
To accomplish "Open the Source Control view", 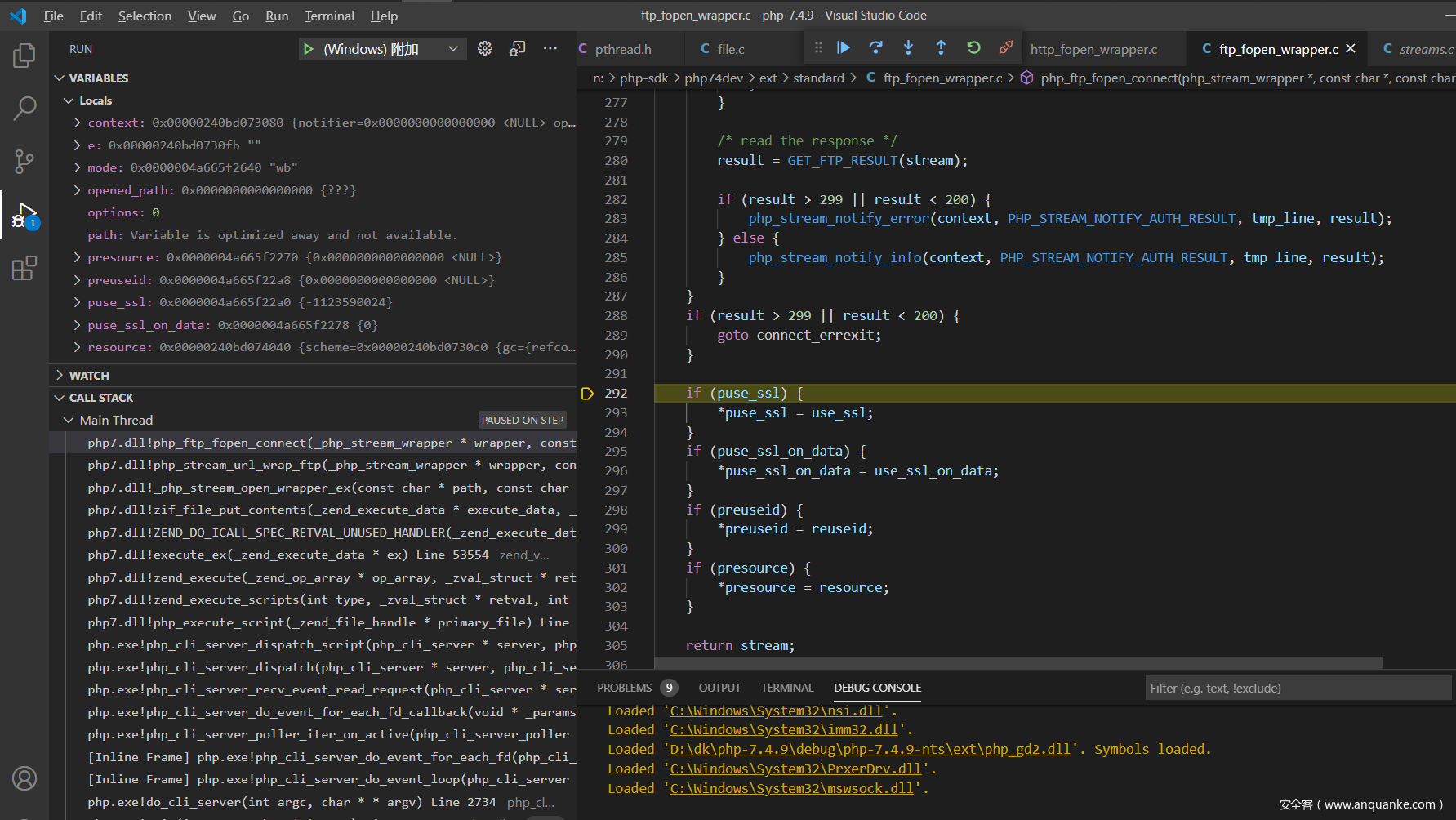I will click(x=24, y=161).
